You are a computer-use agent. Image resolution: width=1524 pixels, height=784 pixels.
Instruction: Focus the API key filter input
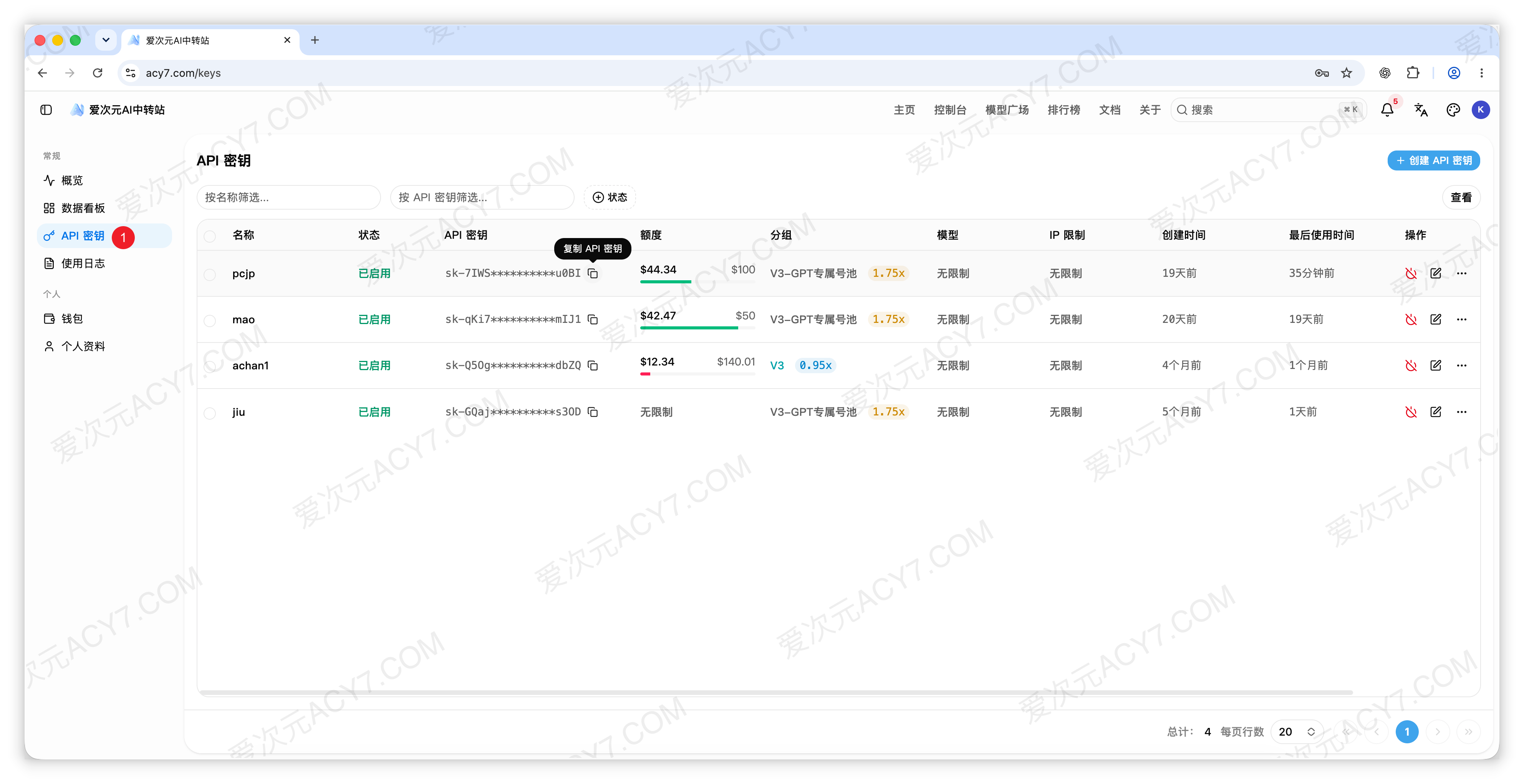tap(482, 197)
